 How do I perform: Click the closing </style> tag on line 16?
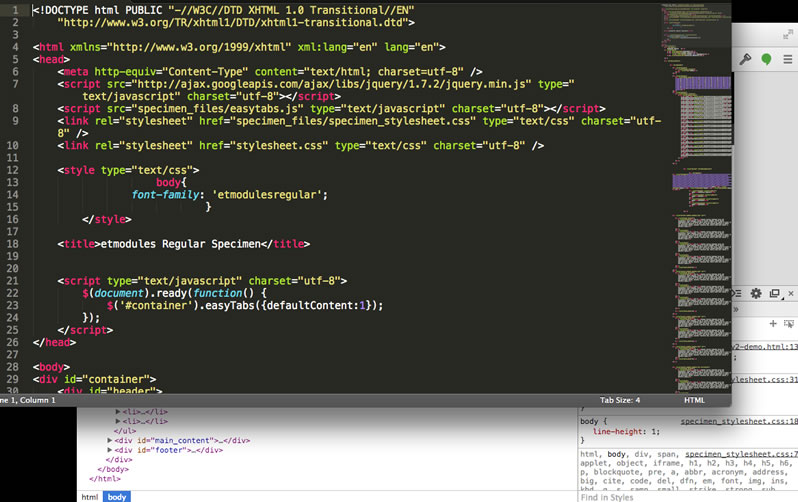(107, 219)
